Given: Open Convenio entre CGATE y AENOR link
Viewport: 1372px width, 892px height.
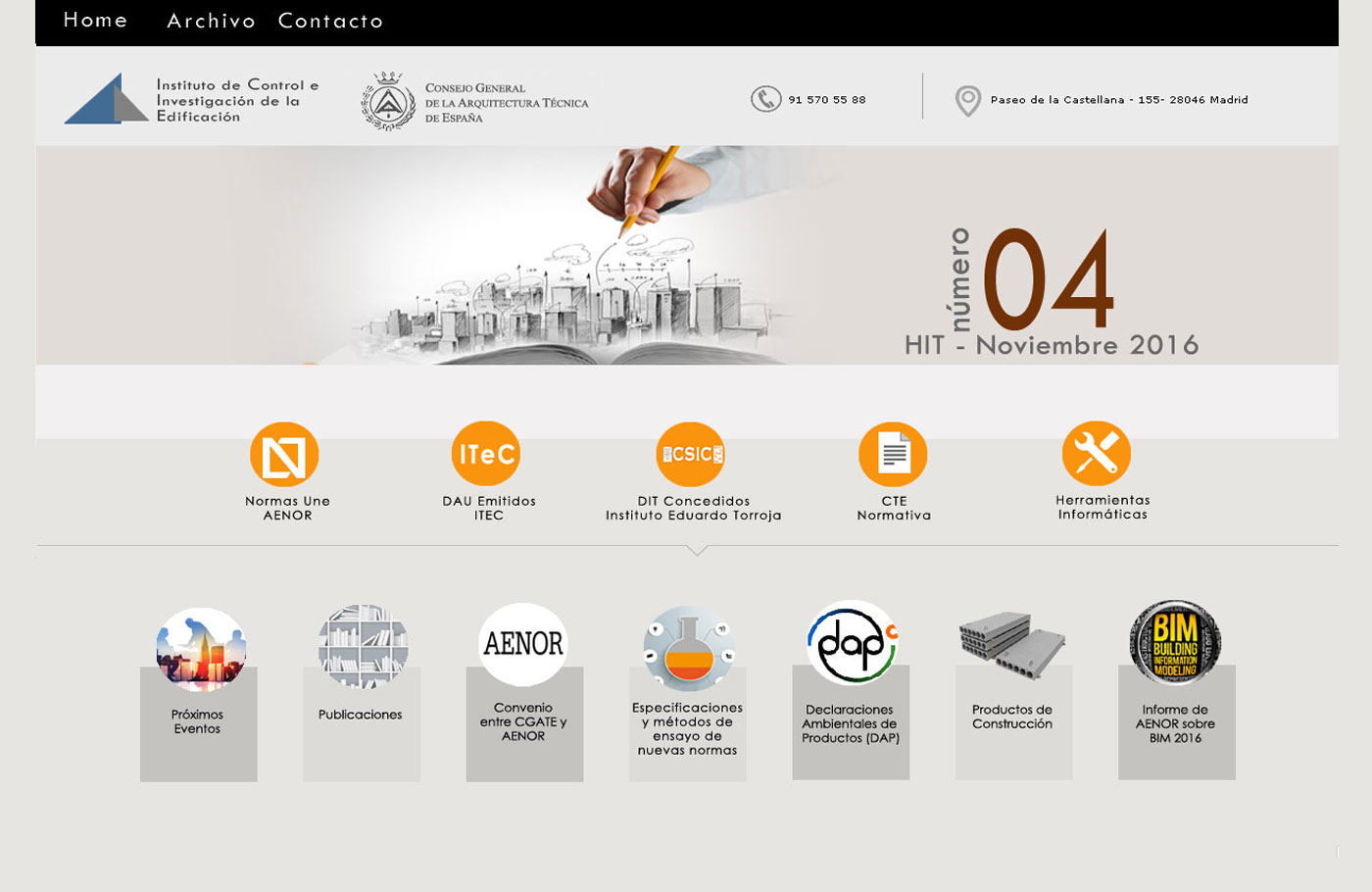Looking at the screenshot, I should pyautogui.click(x=523, y=721).
